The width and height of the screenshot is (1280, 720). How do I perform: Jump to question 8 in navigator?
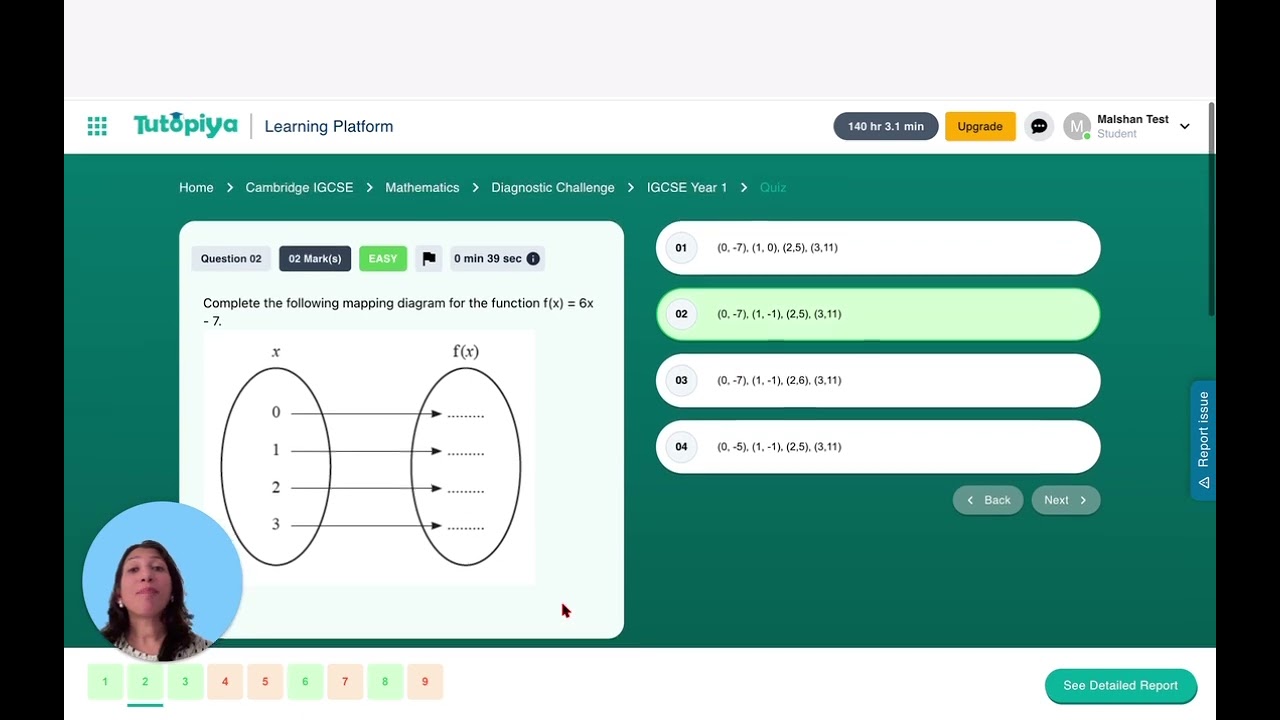(x=385, y=682)
